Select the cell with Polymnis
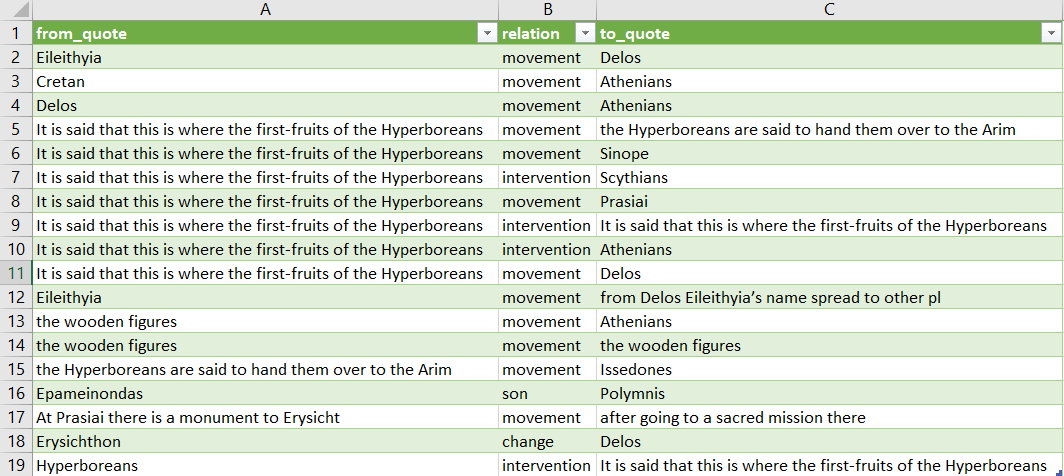The width and height of the screenshot is (1064, 476). [632, 394]
